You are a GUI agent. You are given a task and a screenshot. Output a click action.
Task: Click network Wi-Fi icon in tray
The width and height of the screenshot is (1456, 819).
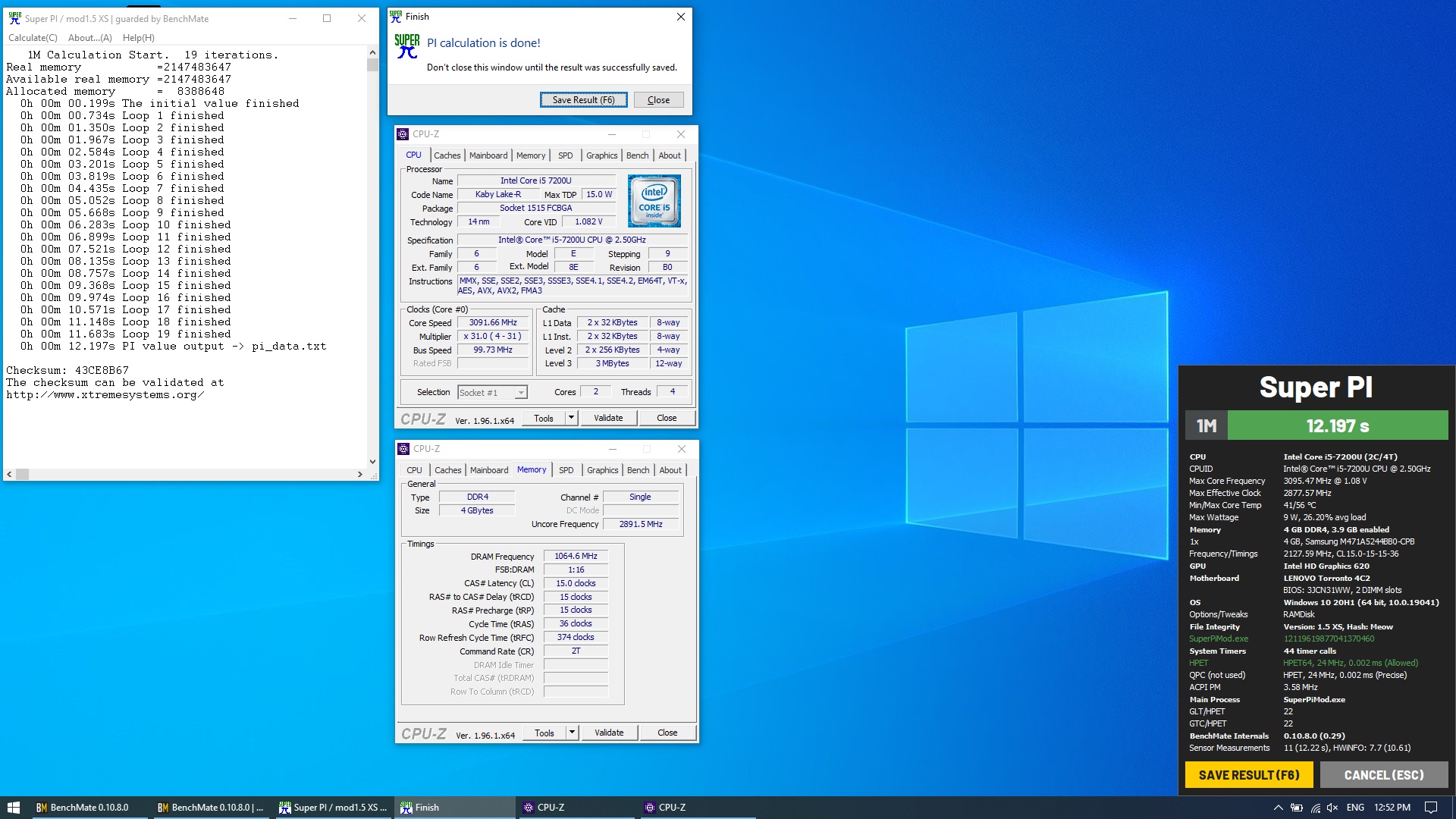[1315, 808]
